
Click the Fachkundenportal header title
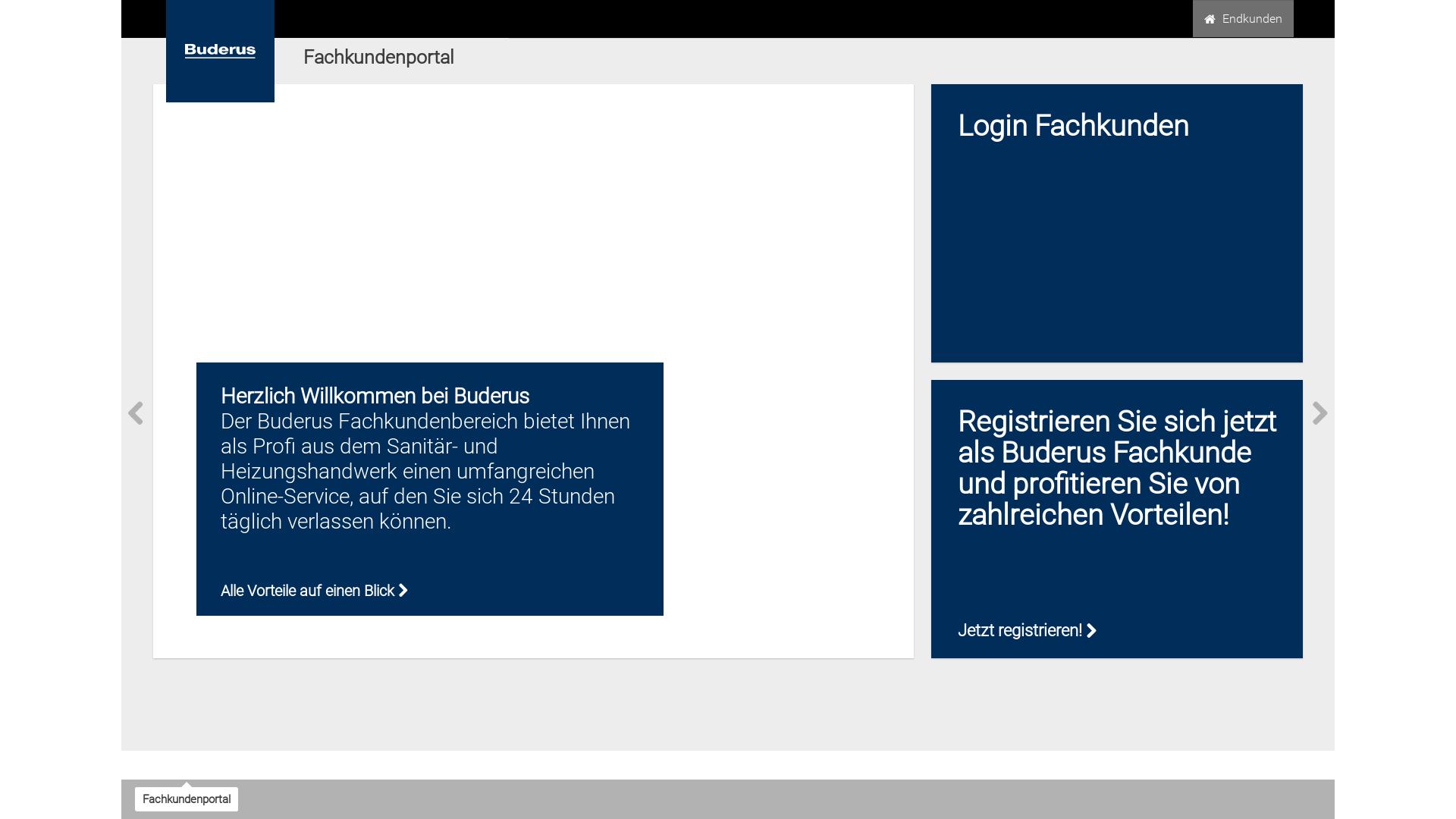pos(378,58)
